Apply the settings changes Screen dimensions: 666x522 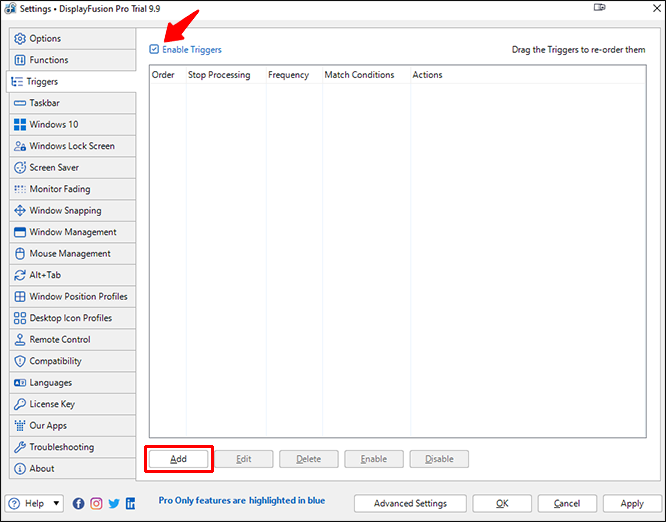[632, 504]
